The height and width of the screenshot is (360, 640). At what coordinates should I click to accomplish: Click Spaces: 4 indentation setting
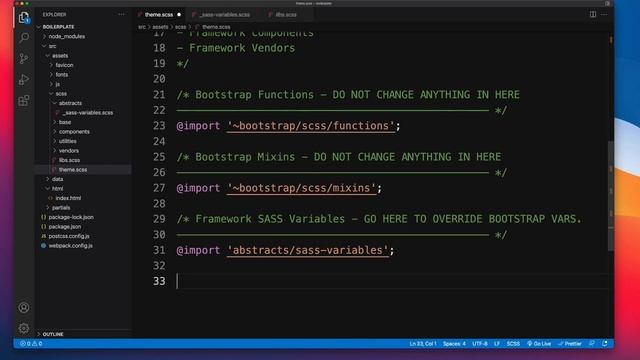tap(454, 344)
